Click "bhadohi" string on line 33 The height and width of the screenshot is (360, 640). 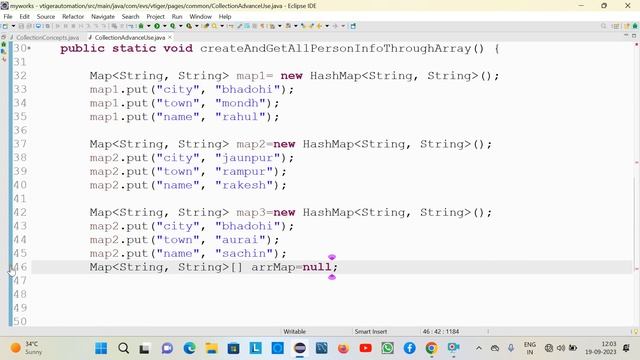[x=249, y=89]
